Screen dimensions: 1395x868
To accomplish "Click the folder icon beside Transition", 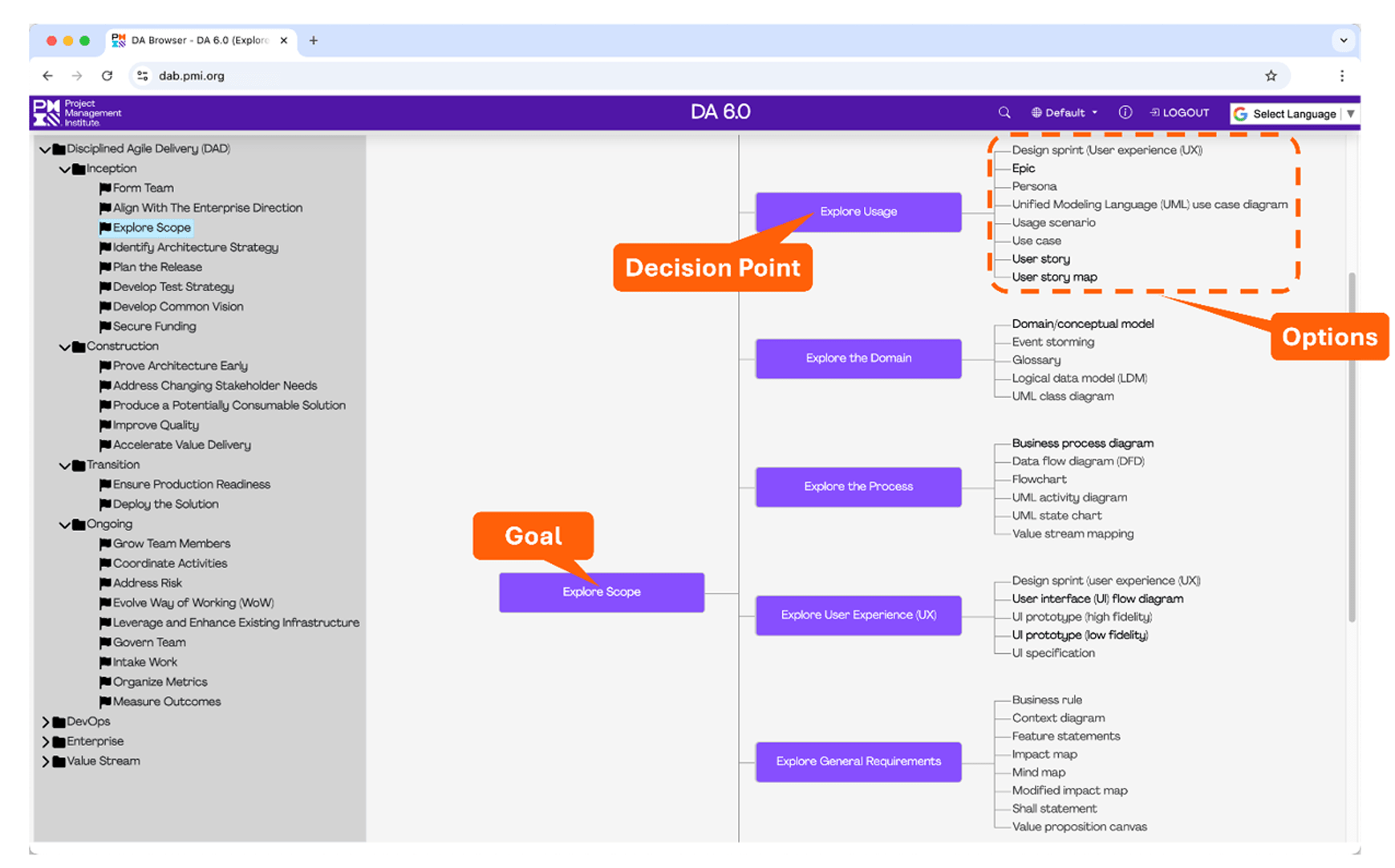I will (x=79, y=465).
